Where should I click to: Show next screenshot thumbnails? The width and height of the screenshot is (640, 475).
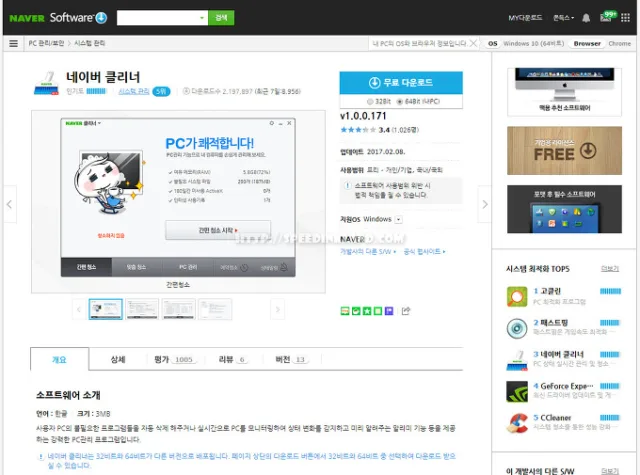pos(278,309)
